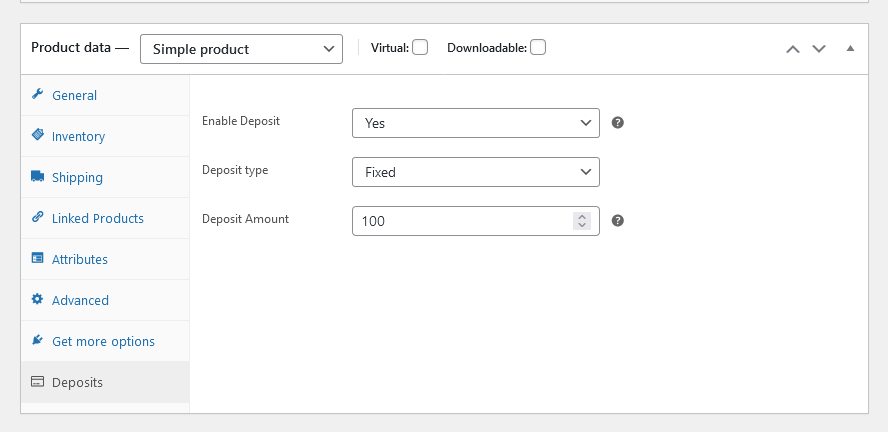888x432 pixels.
Task: Click the Deposits card icon
Action: pyautogui.click(x=37, y=382)
